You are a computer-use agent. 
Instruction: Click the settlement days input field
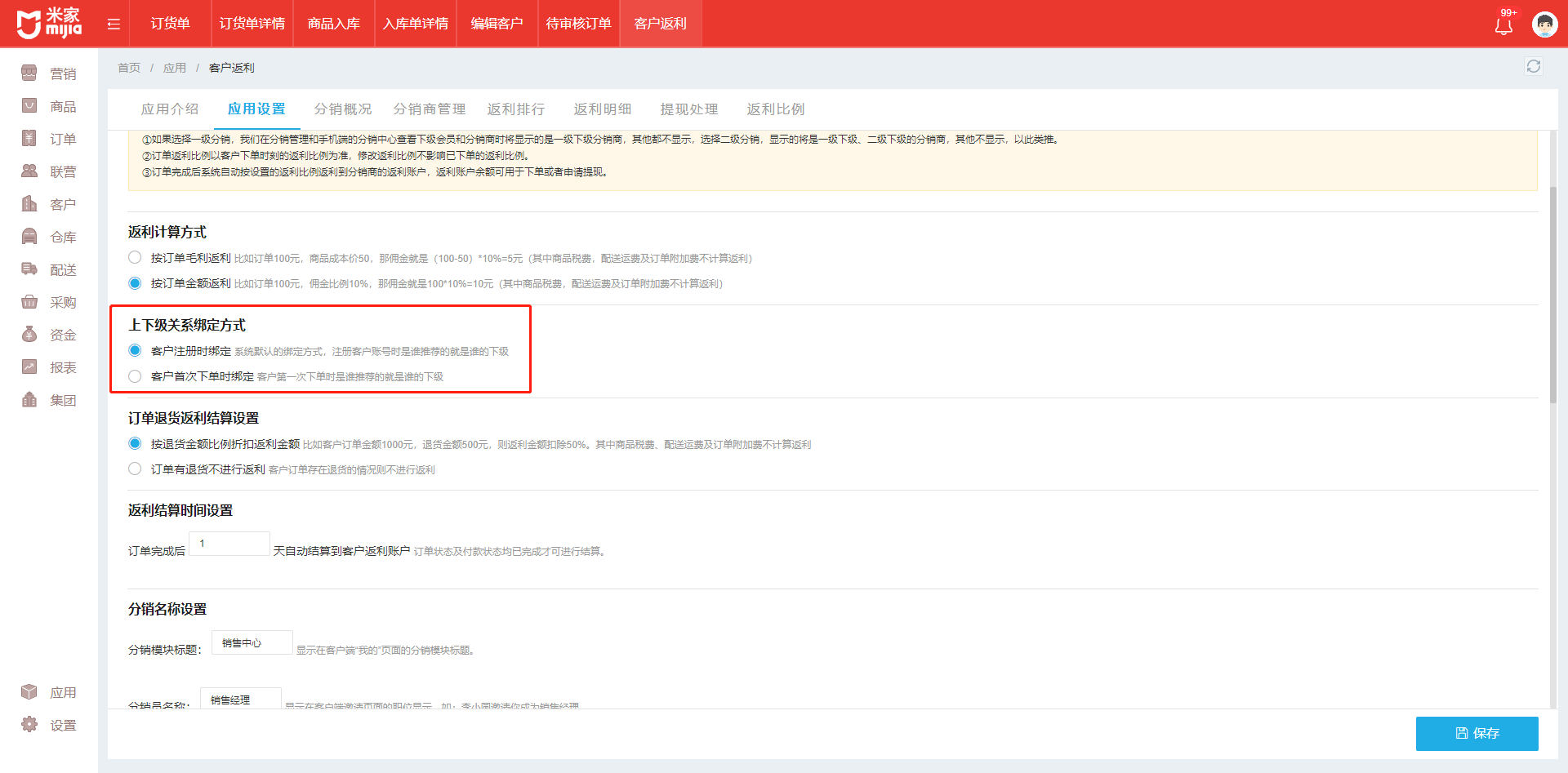pyautogui.click(x=229, y=544)
